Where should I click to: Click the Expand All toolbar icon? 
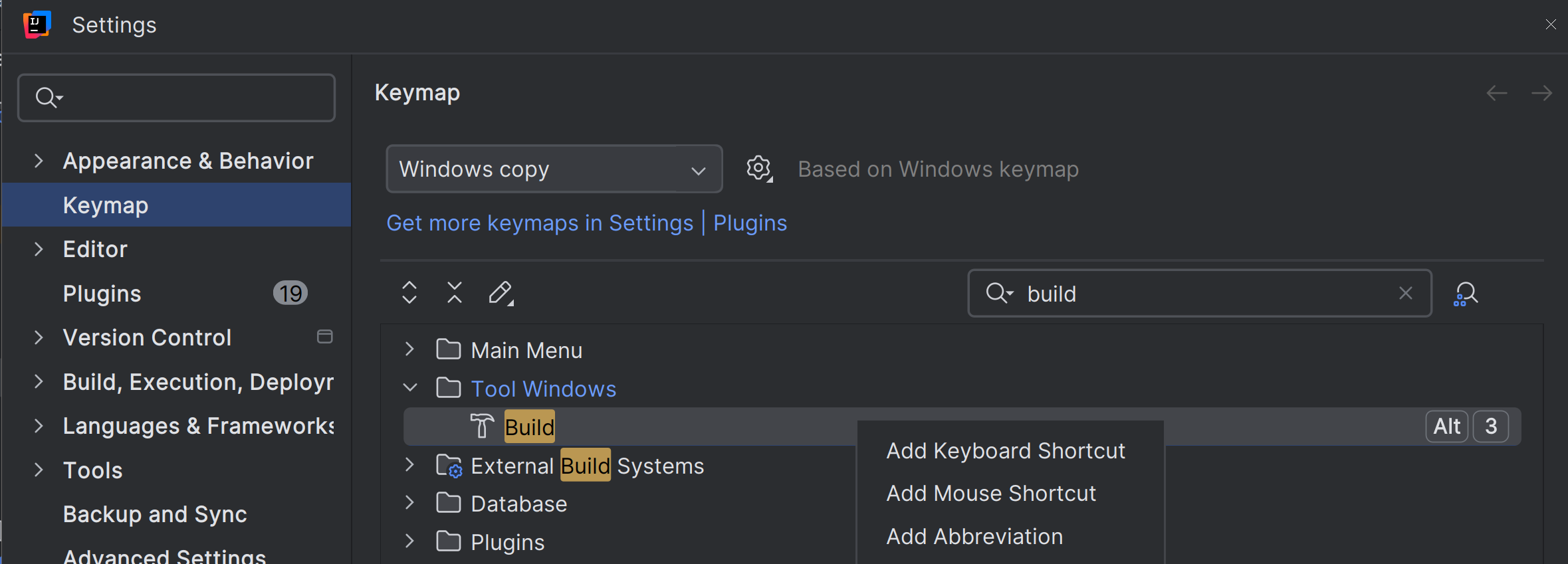click(409, 292)
